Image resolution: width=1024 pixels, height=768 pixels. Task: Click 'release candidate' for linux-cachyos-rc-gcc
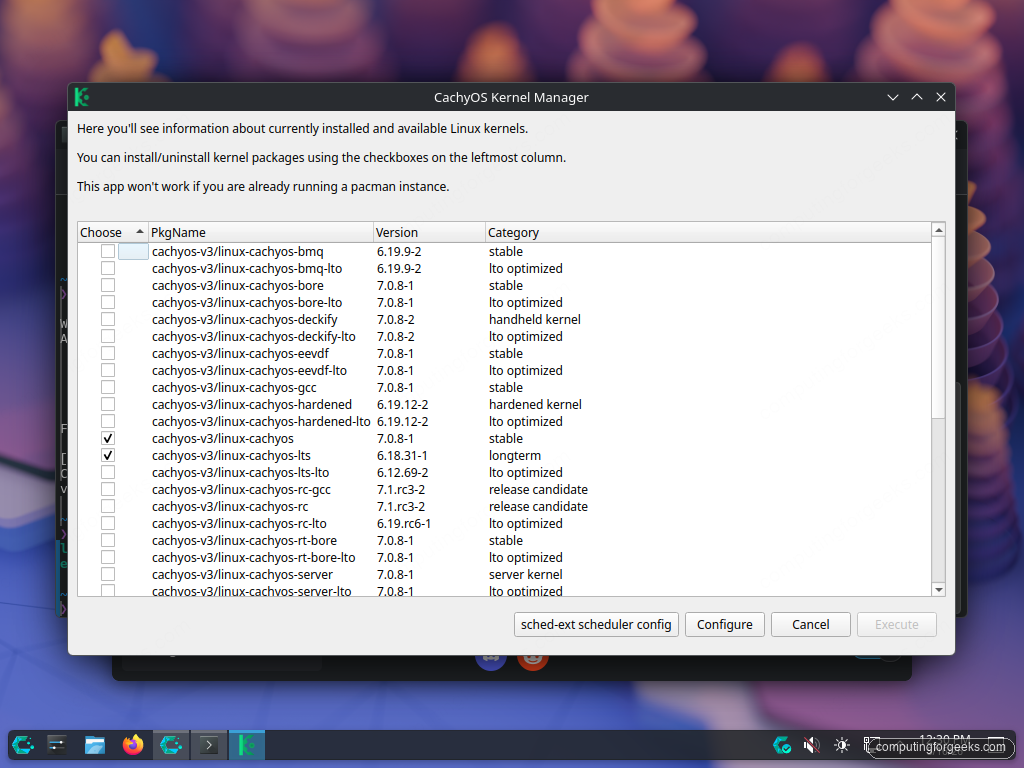pyautogui.click(x=538, y=489)
